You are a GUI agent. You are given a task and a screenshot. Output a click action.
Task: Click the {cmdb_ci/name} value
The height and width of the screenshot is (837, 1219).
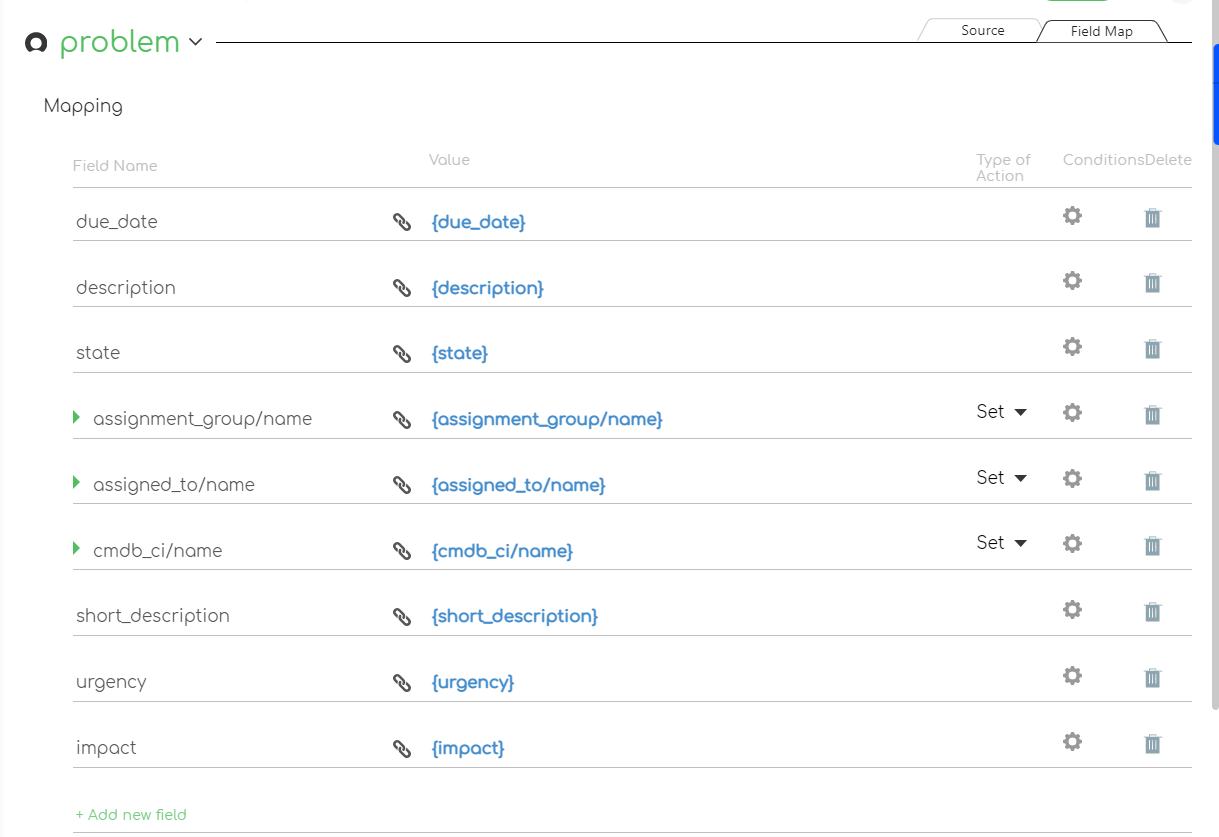[502, 551]
